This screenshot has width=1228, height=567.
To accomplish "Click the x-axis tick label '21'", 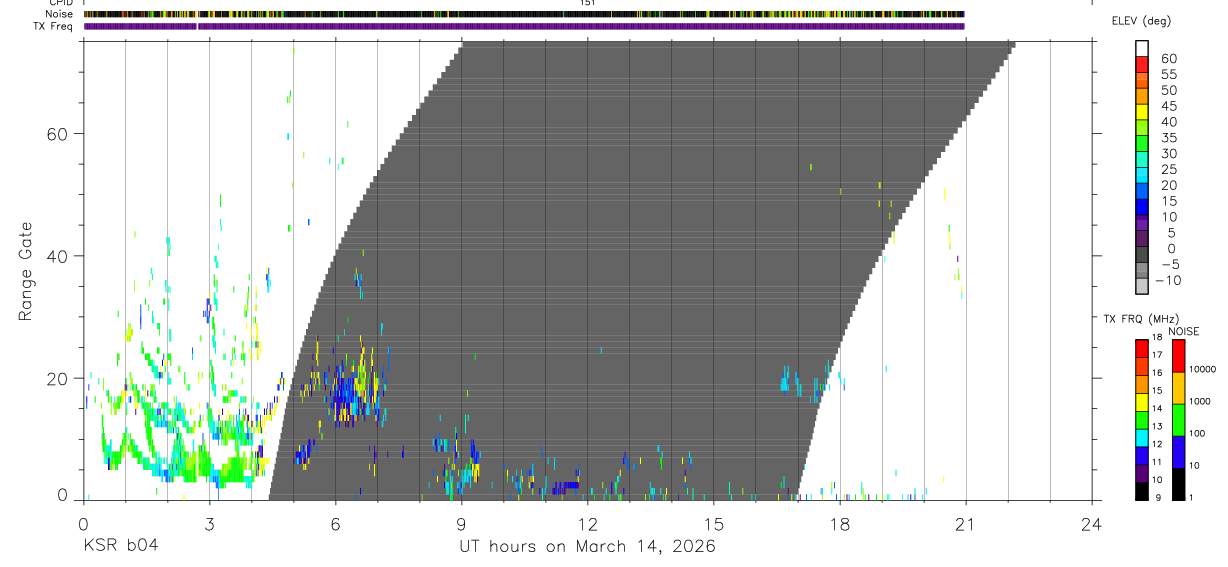I will pos(966,523).
